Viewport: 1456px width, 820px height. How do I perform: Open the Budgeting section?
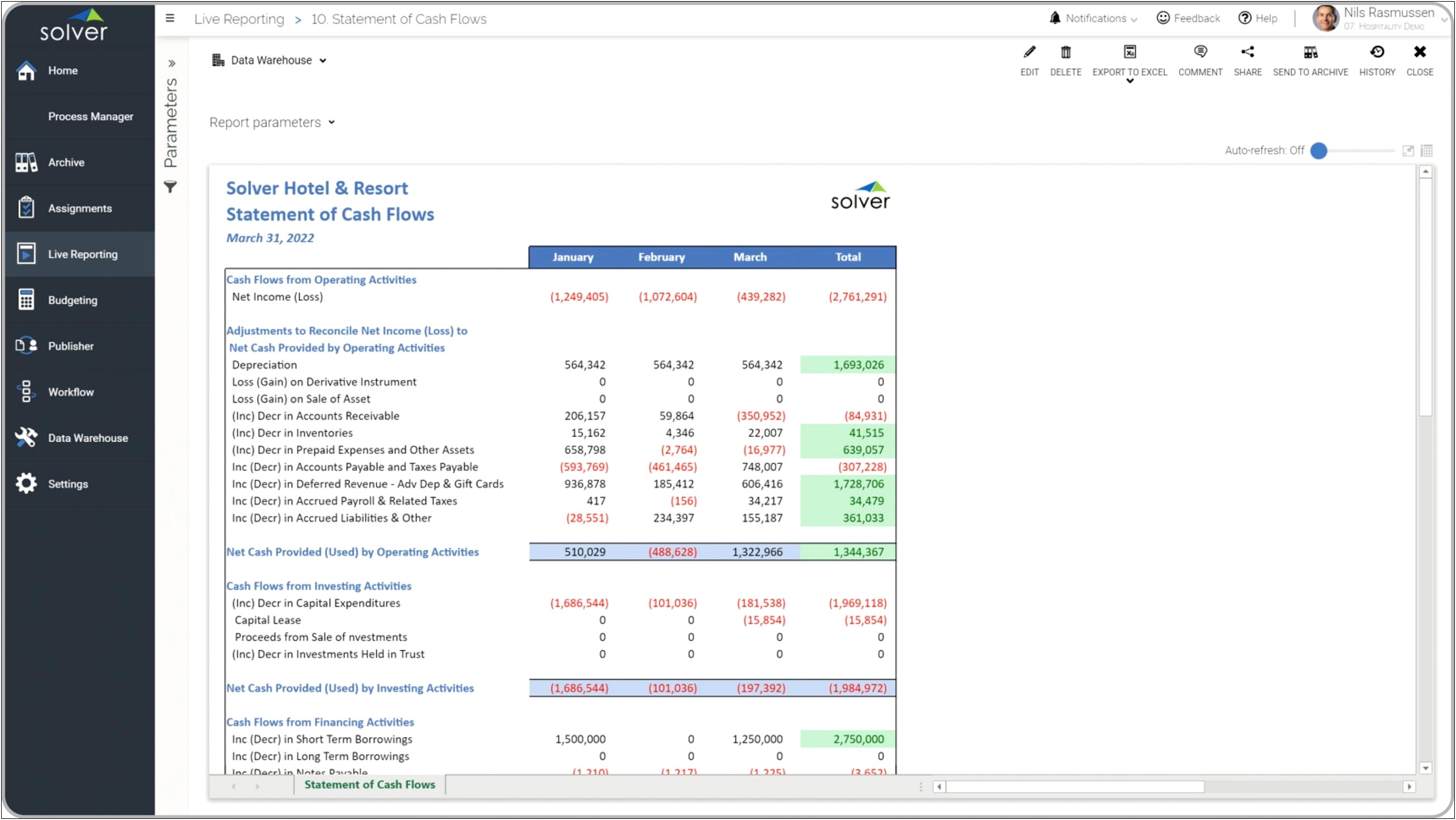tap(72, 299)
